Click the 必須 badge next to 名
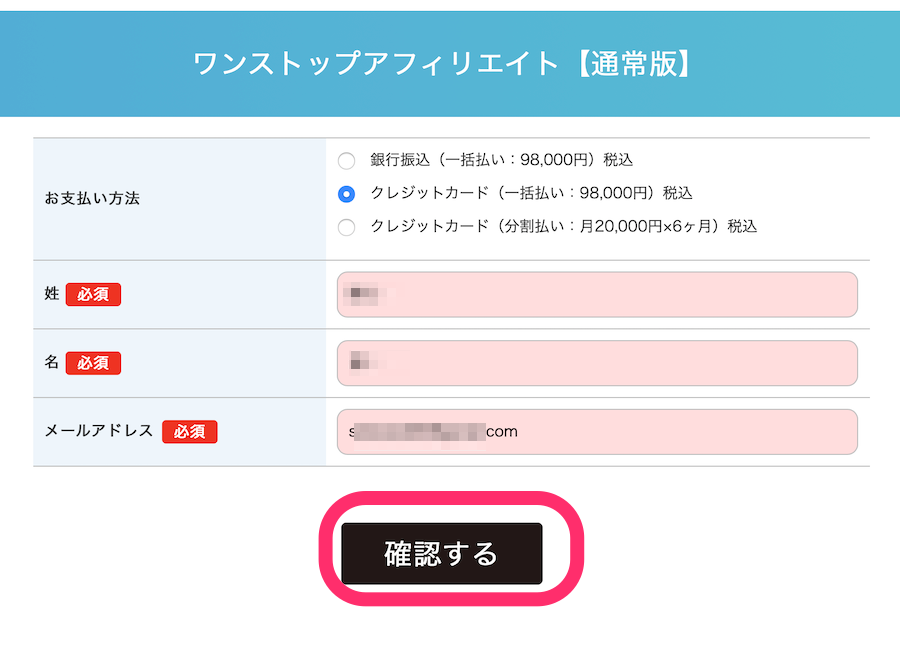This screenshot has height=648, width=900. click(93, 363)
